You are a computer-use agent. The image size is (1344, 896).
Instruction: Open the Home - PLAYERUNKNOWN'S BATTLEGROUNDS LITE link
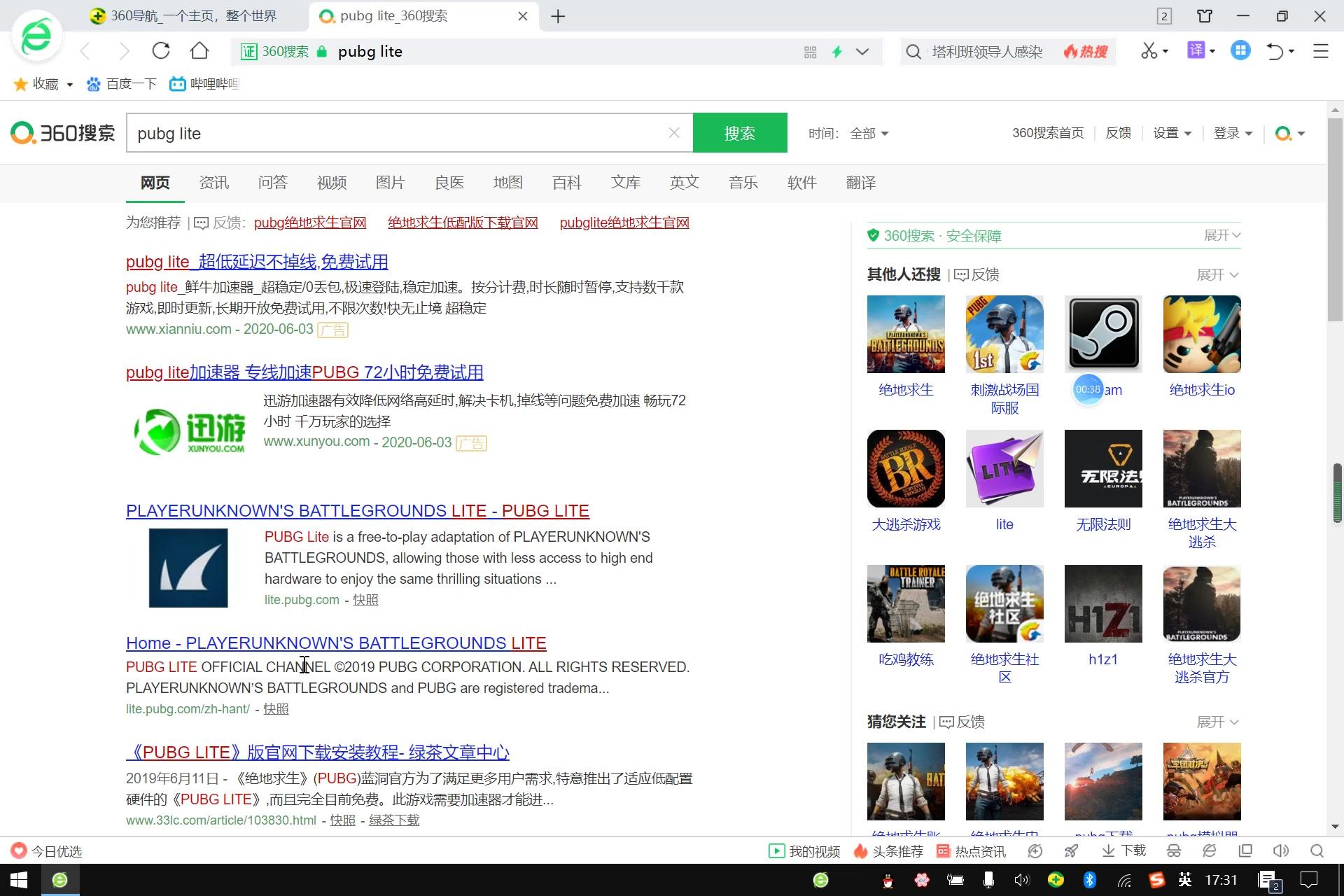pos(336,643)
